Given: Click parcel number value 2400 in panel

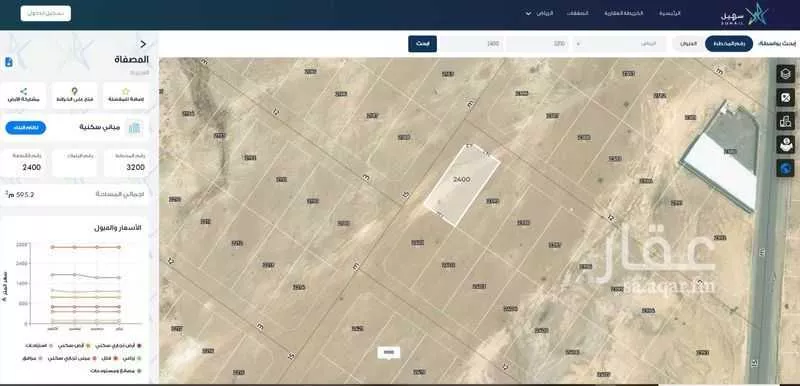Looking at the screenshot, I should point(32,167).
